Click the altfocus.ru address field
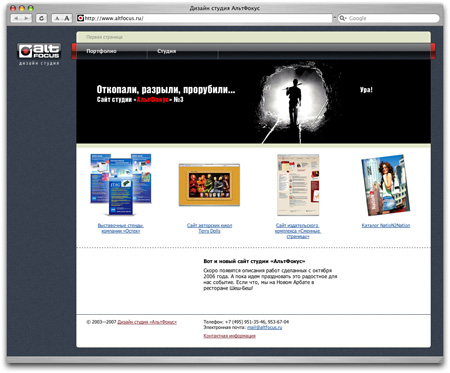 click(x=204, y=18)
